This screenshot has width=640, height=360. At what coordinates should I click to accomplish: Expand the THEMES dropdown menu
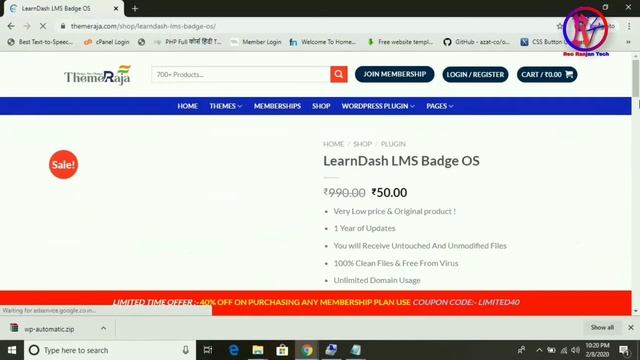coord(226,106)
